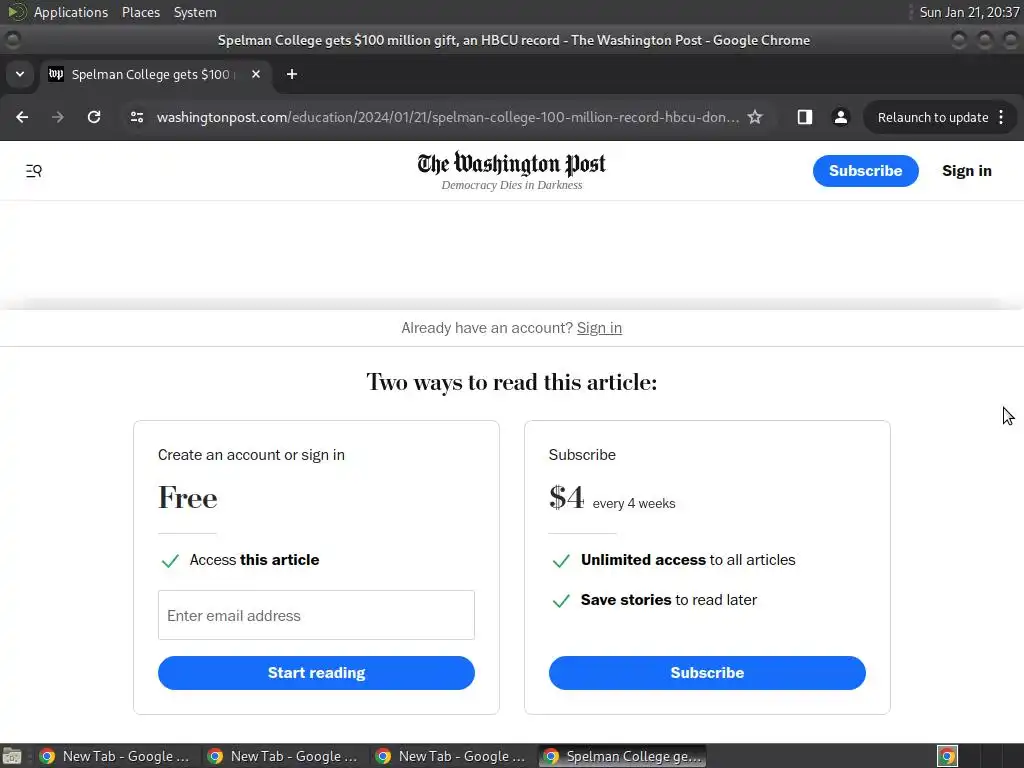The width and height of the screenshot is (1024, 768).
Task: Open the Washington Post sections search menu
Action: pyautogui.click(x=34, y=171)
